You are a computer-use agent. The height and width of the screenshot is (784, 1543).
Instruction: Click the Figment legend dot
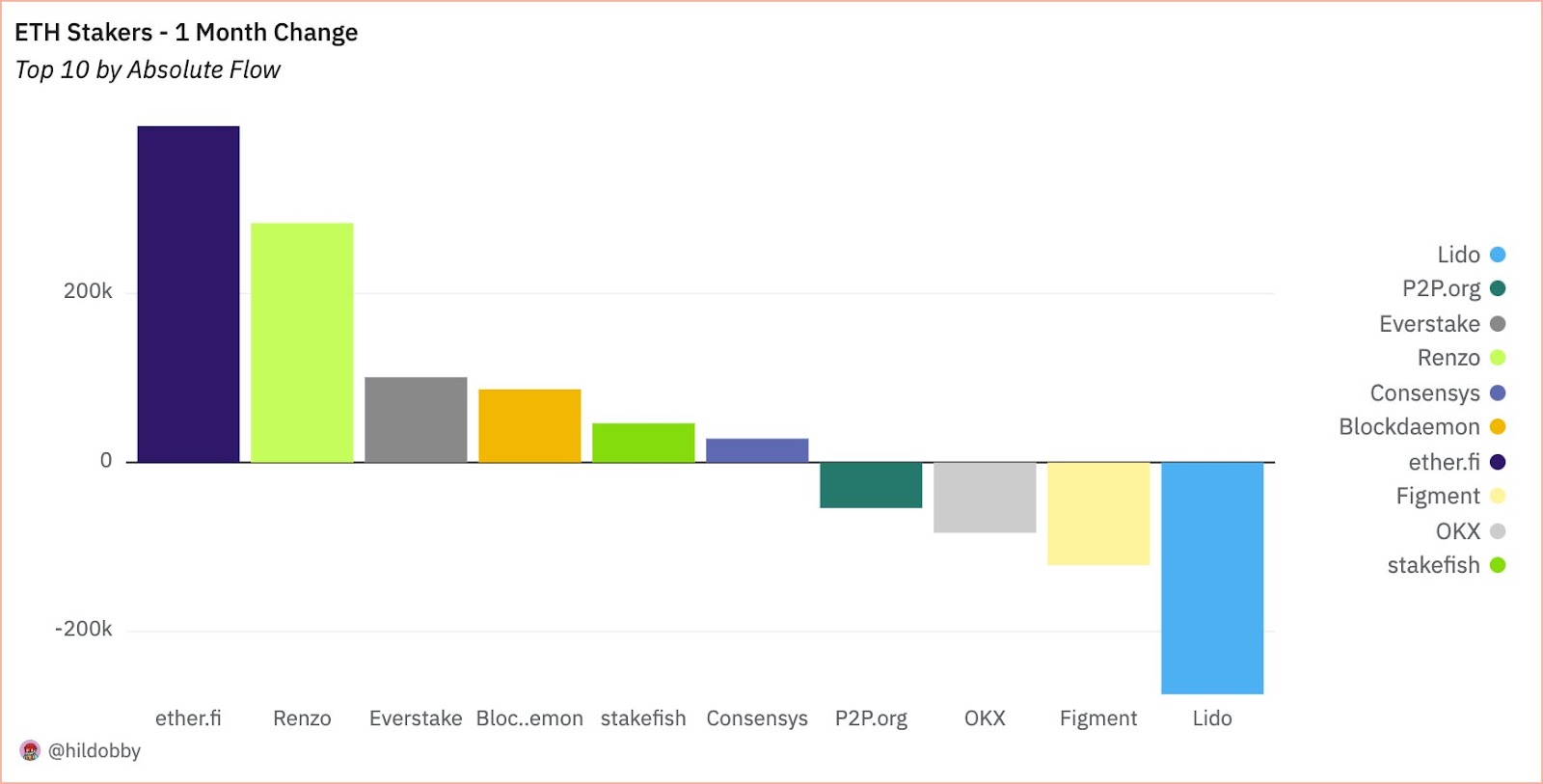[x=1498, y=496]
